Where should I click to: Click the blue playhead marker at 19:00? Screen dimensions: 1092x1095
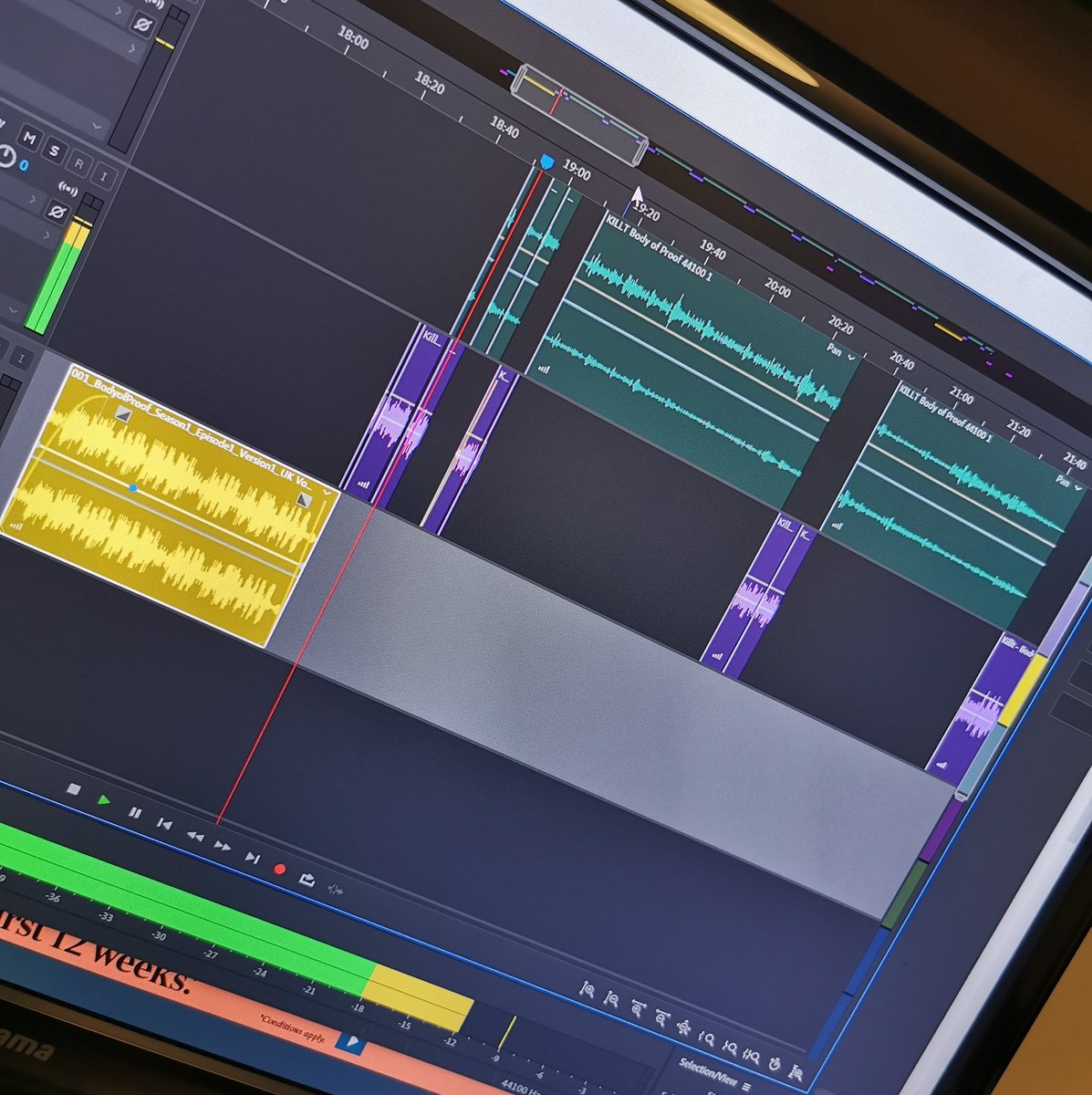coord(546,162)
